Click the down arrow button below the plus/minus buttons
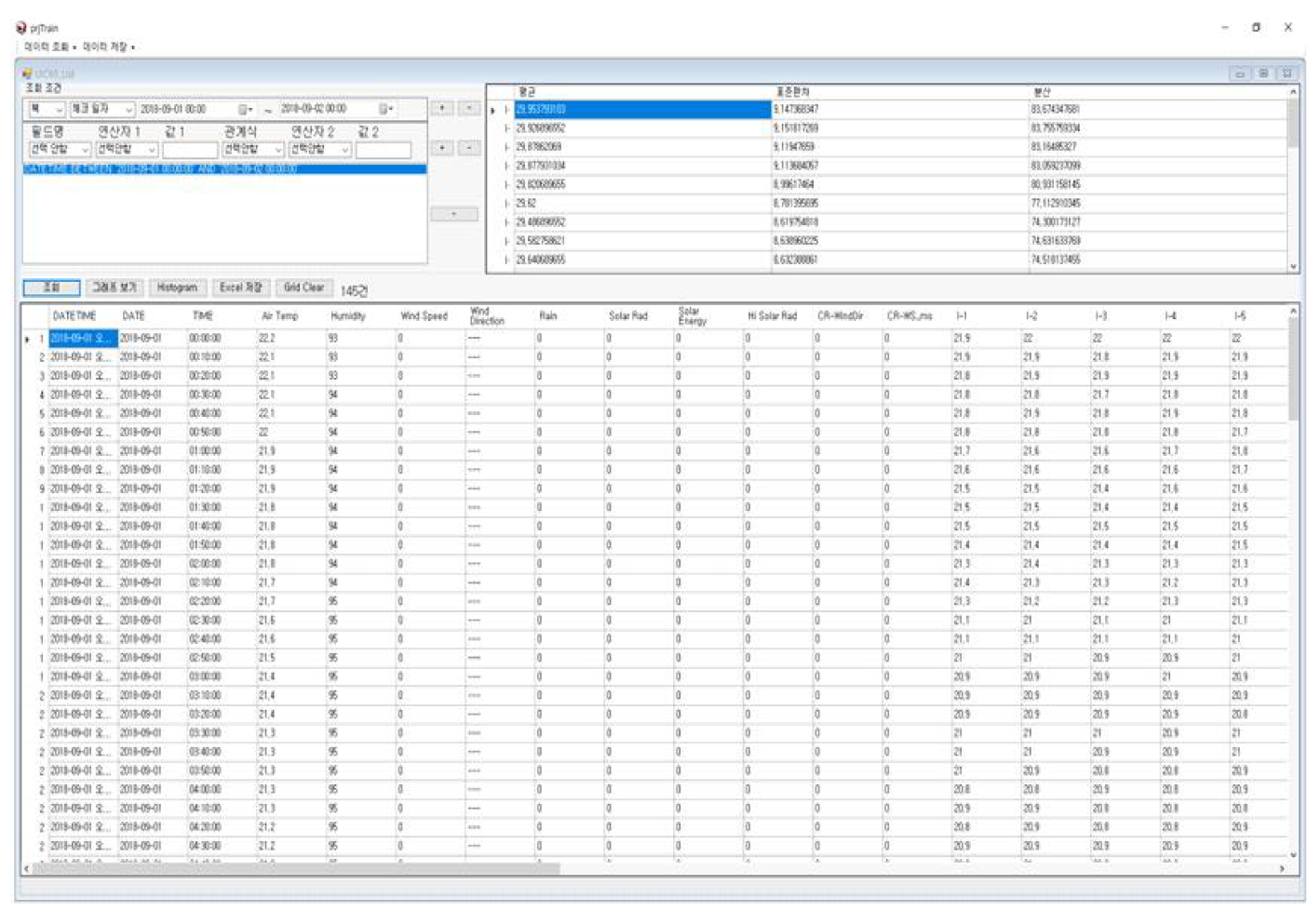 (454, 215)
